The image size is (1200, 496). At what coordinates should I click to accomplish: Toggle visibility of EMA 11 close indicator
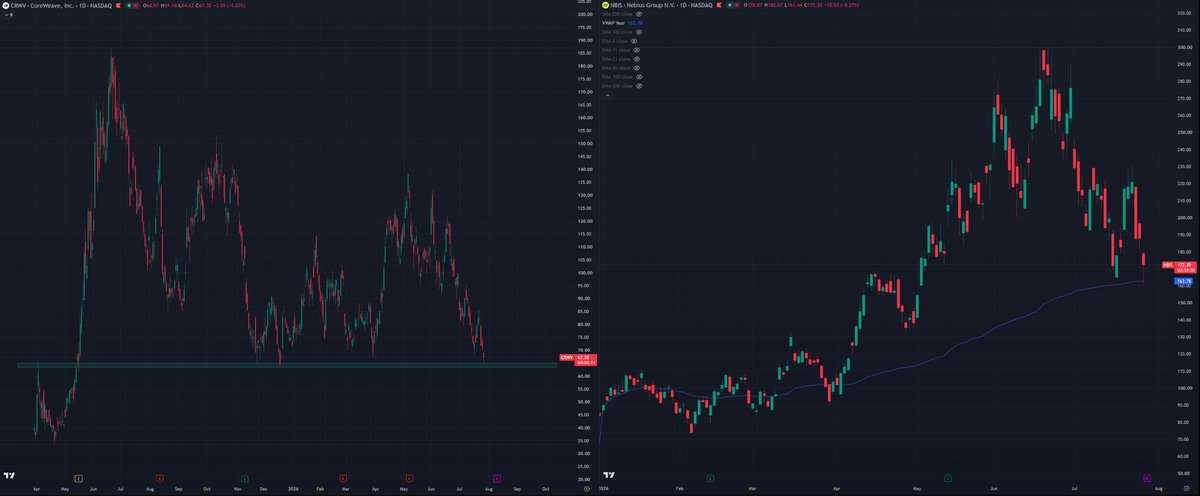pos(637,50)
